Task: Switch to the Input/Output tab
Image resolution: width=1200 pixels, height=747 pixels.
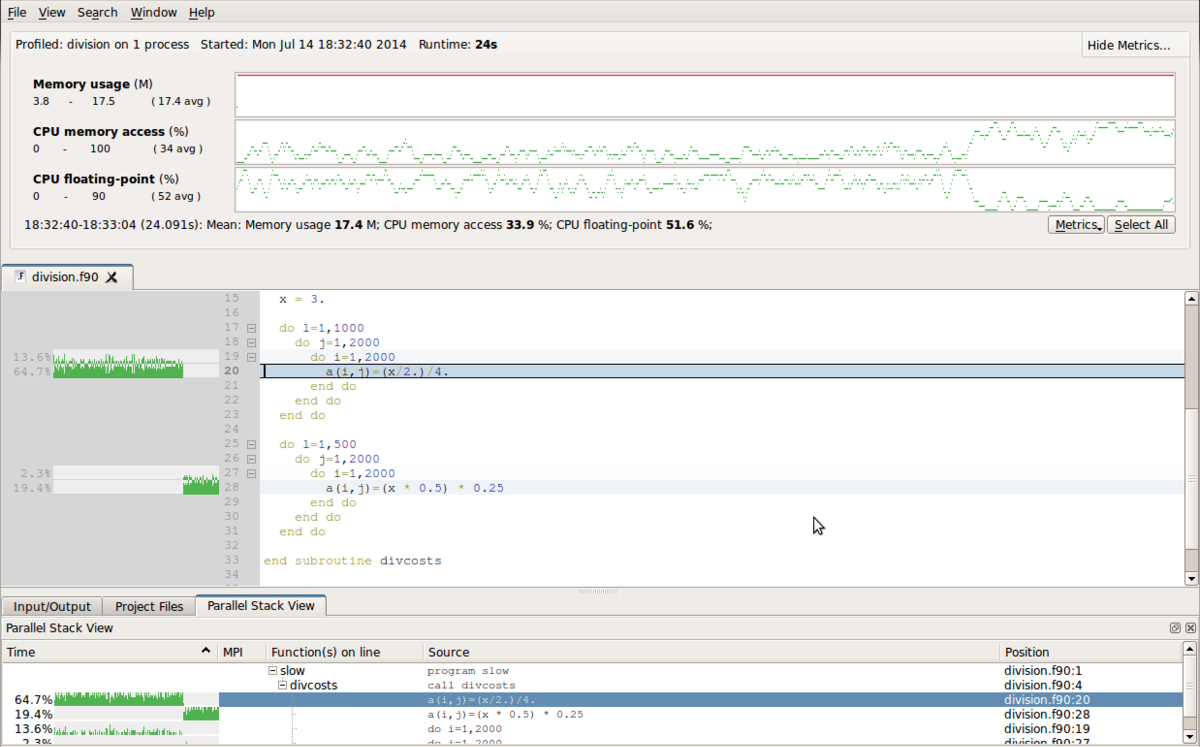Action: [52, 606]
